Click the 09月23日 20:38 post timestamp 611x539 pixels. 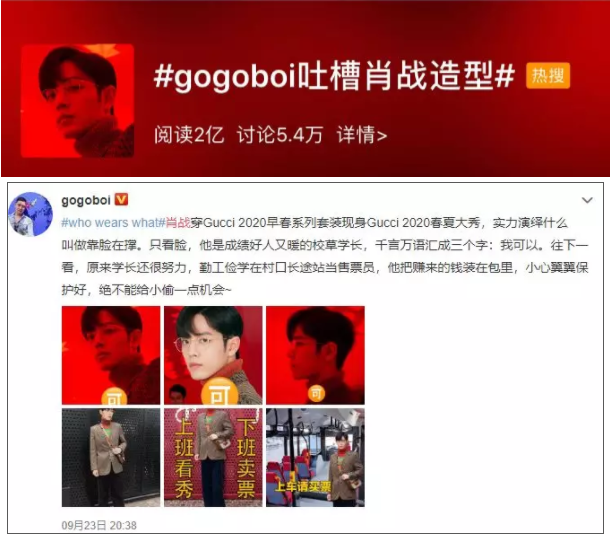tap(99, 525)
